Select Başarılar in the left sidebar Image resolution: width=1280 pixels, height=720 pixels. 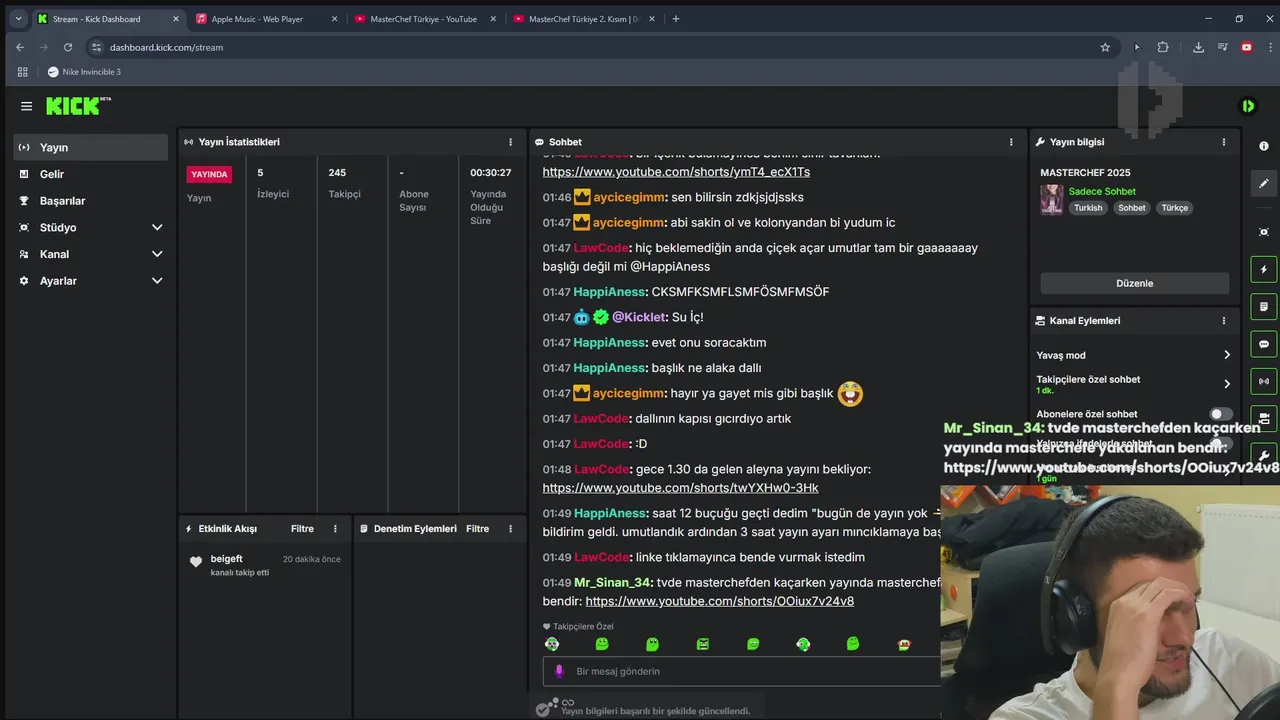pyautogui.click(x=91, y=201)
